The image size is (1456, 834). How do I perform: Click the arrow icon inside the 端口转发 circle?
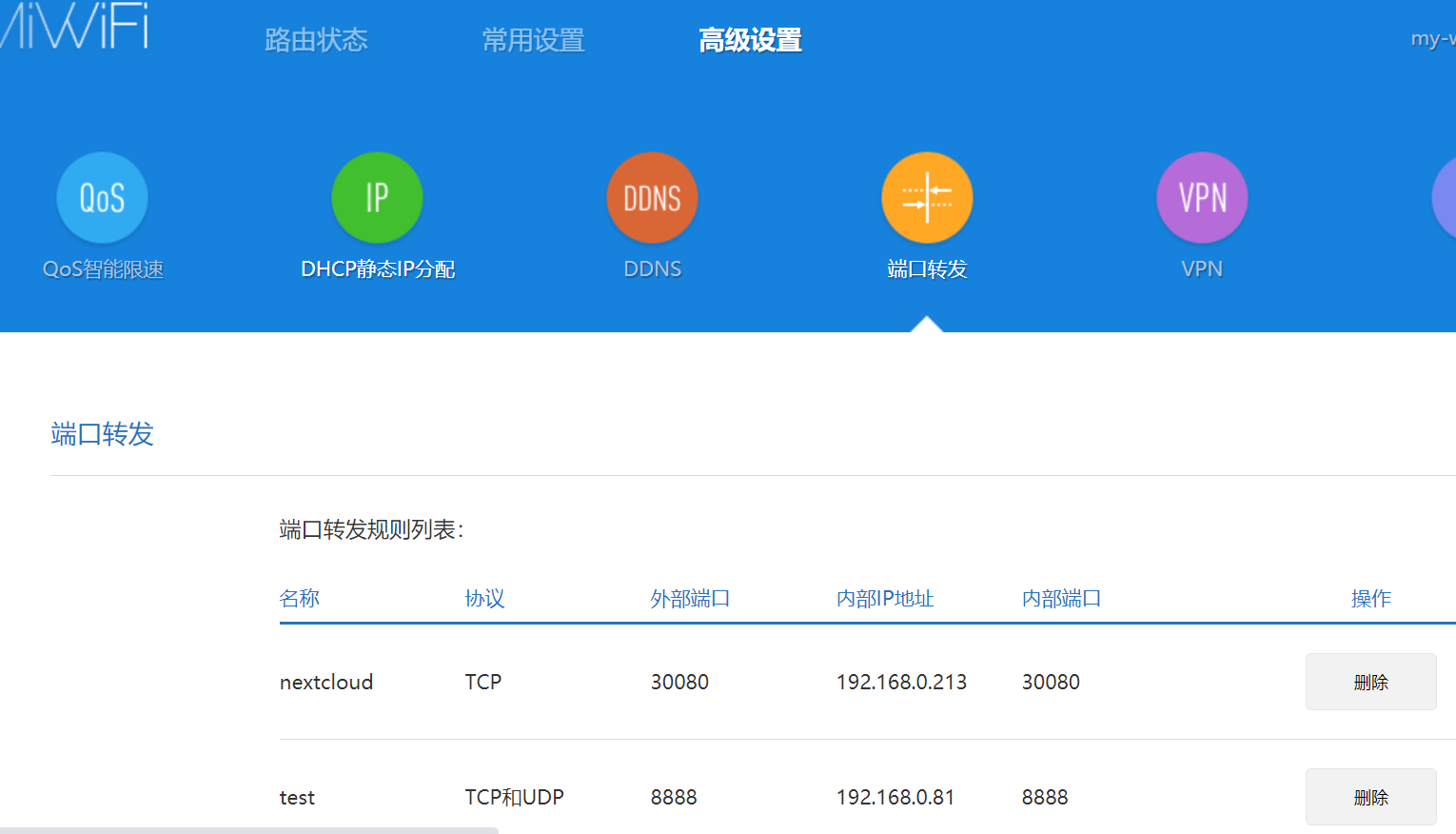[927, 197]
